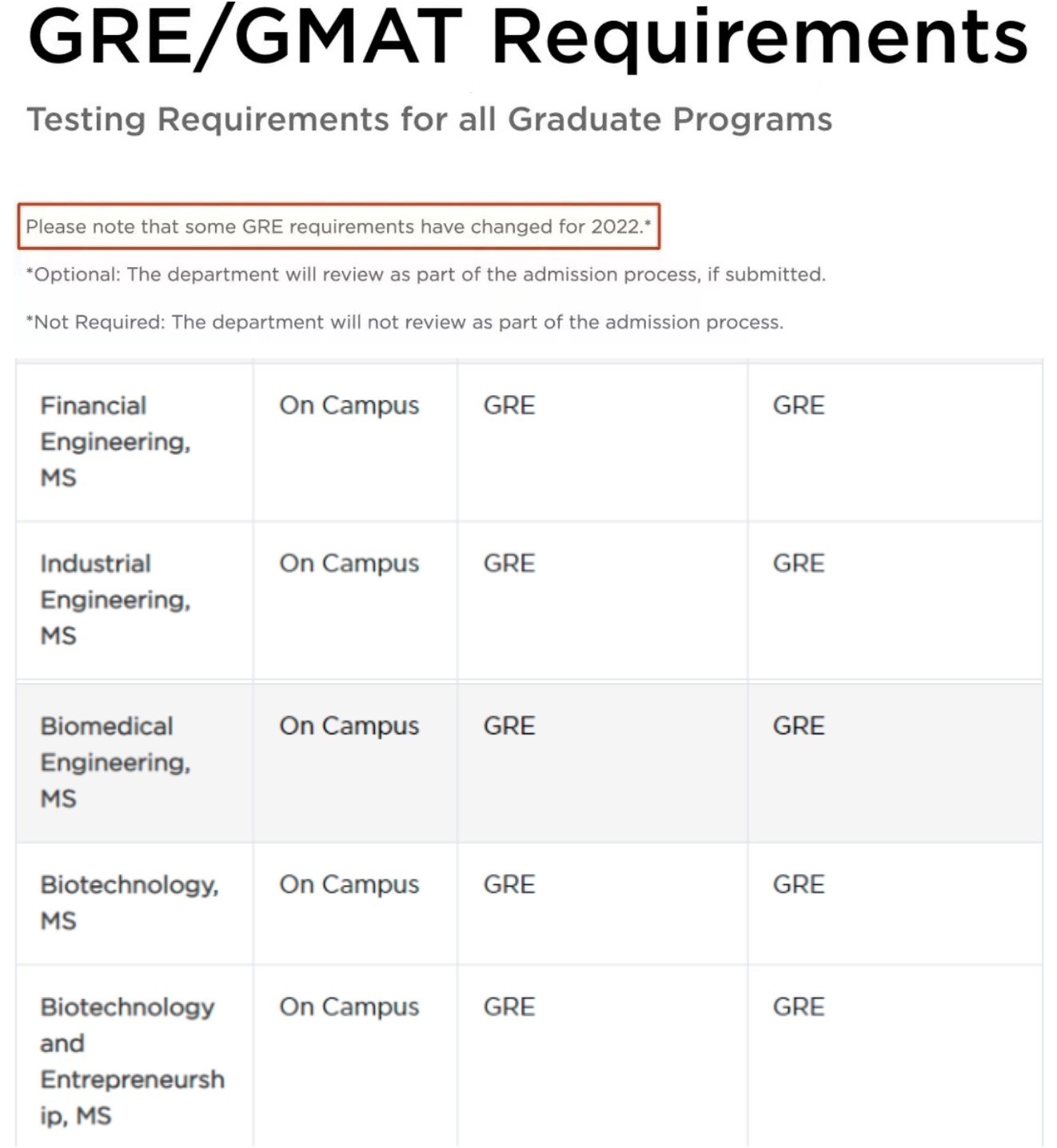This screenshot has height=1148, width=1057.
Task: Select the Testing Requirements for all Graduate Programs subheading
Action: 429,119
